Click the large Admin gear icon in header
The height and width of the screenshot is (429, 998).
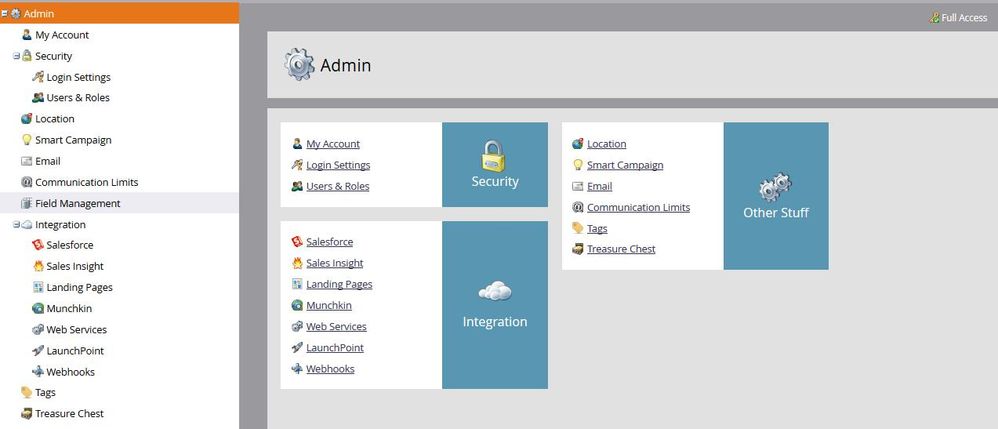(x=299, y=65)
